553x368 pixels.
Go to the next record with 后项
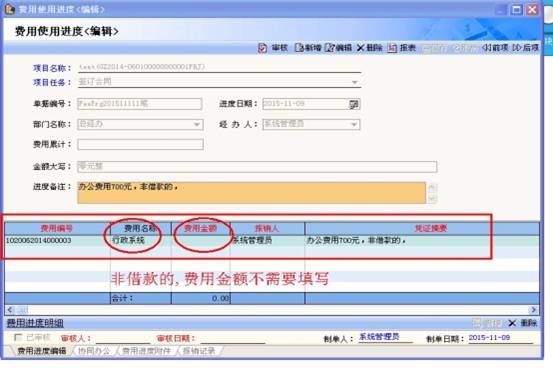[525, 48]
